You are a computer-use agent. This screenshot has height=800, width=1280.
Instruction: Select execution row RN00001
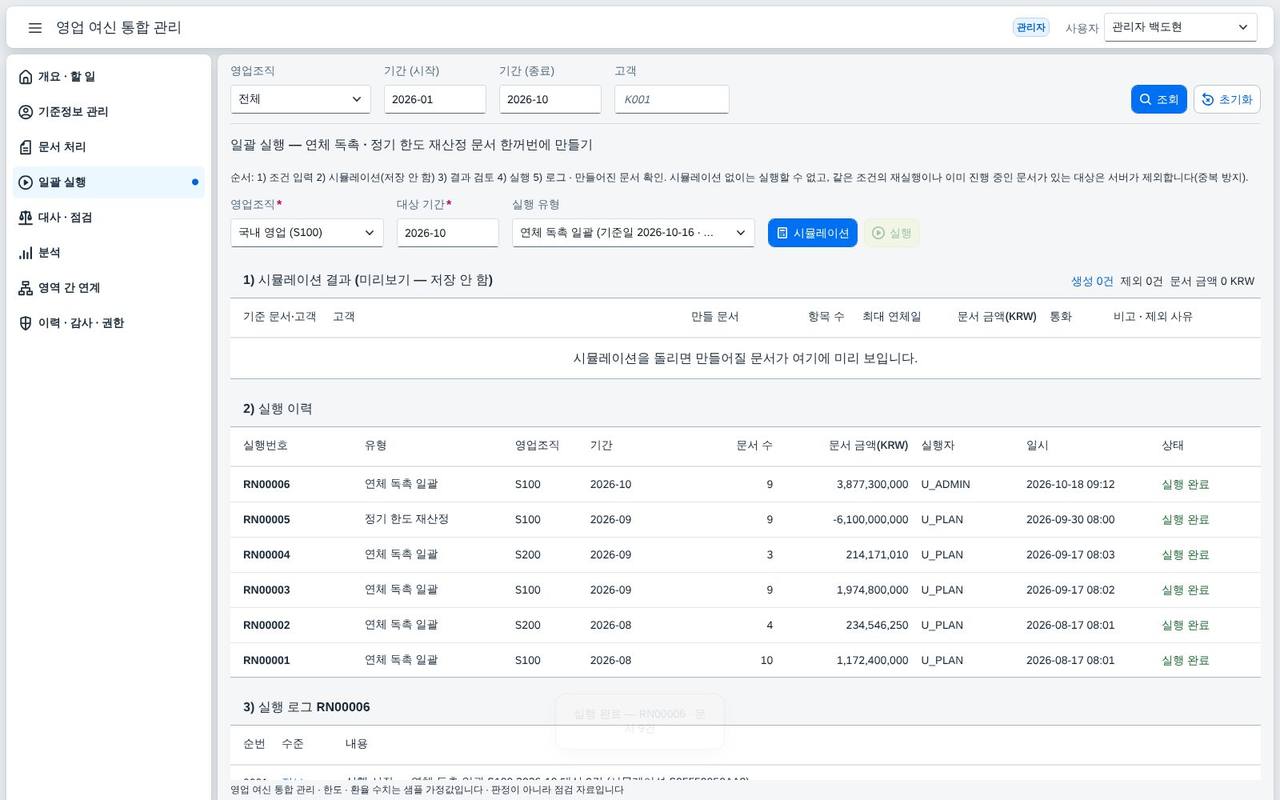click(745, 660)
